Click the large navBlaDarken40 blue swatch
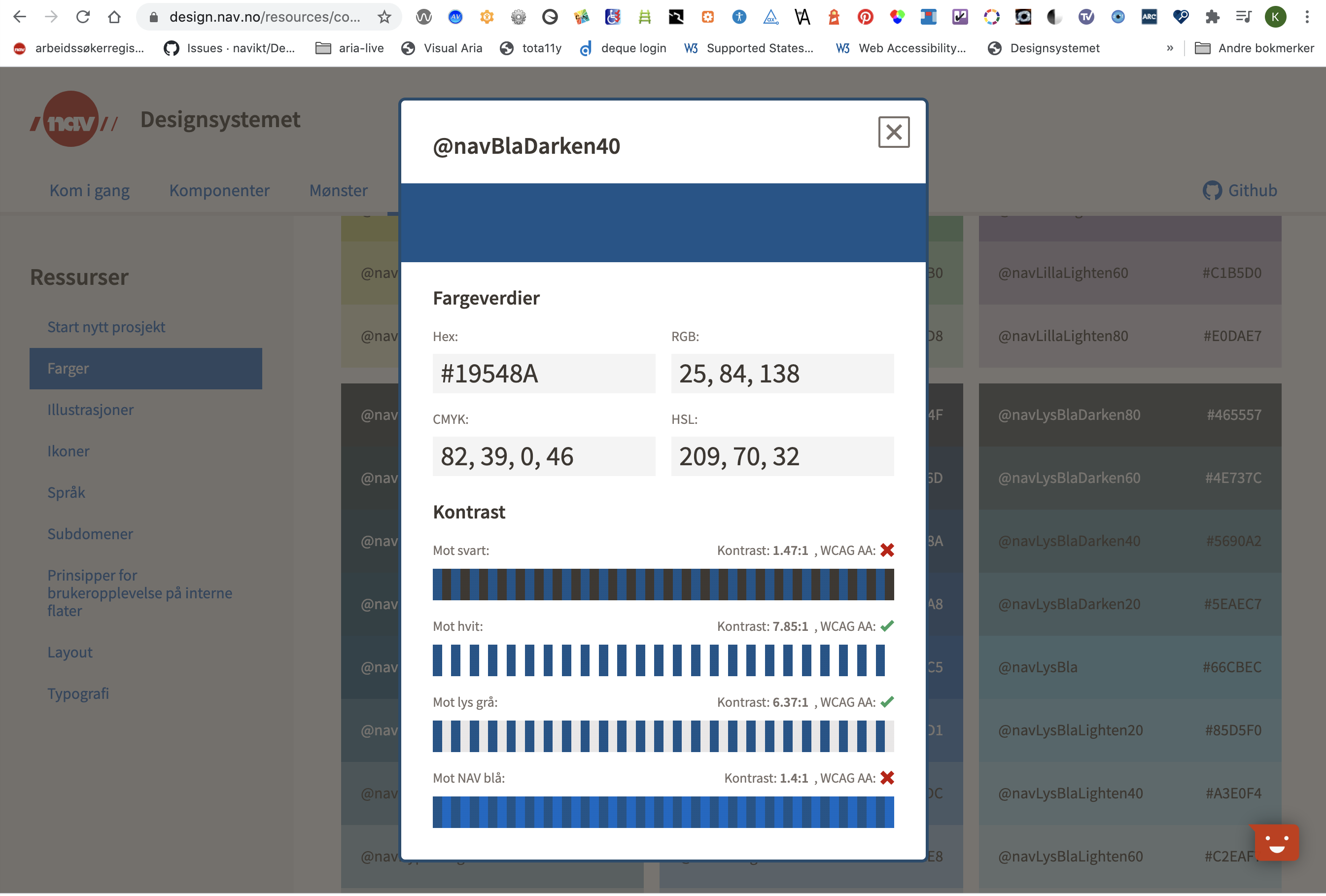The width and height of the screenshot is (1326, 896). [x=663, y=222]
